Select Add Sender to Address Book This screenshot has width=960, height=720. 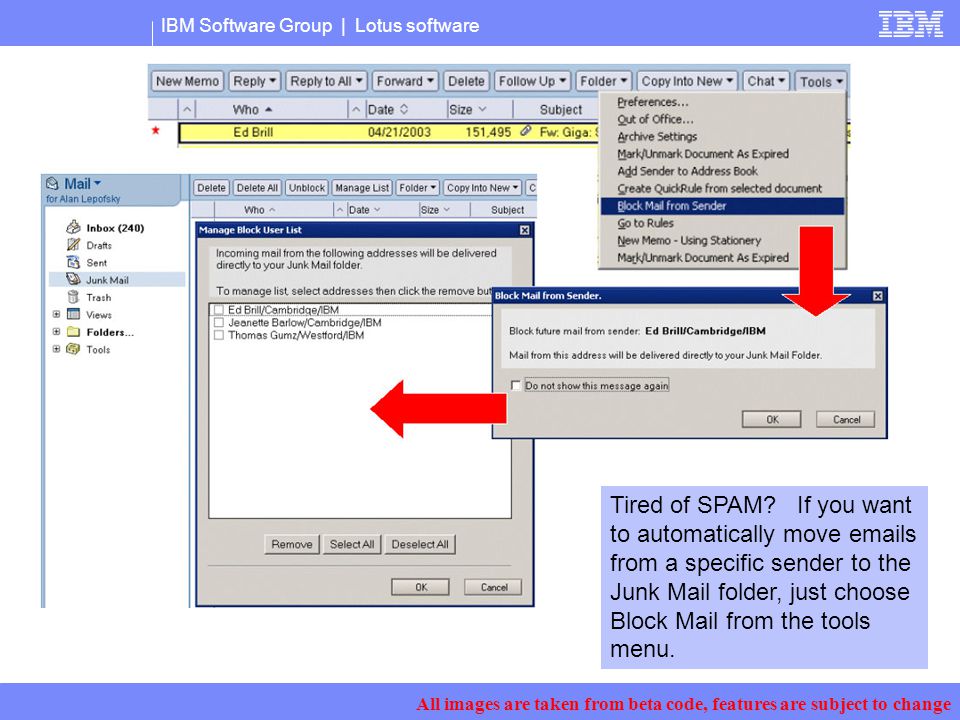tap(687, 171)
